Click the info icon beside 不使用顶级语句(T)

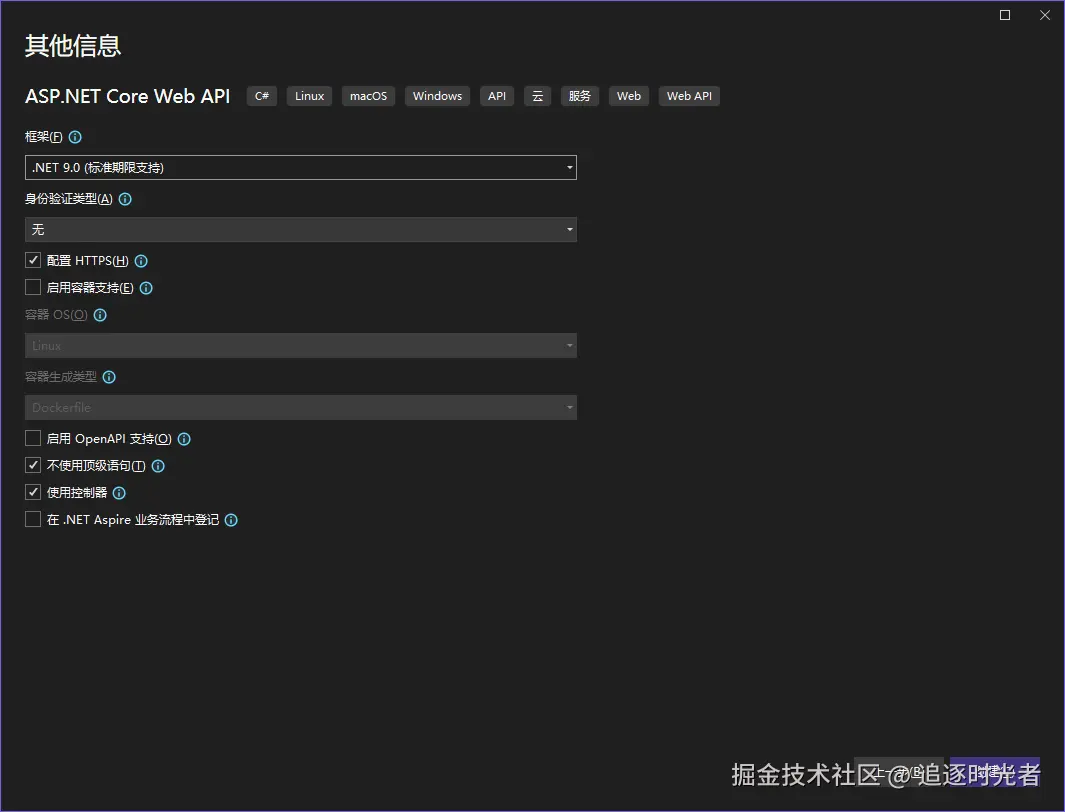point(158,466)
